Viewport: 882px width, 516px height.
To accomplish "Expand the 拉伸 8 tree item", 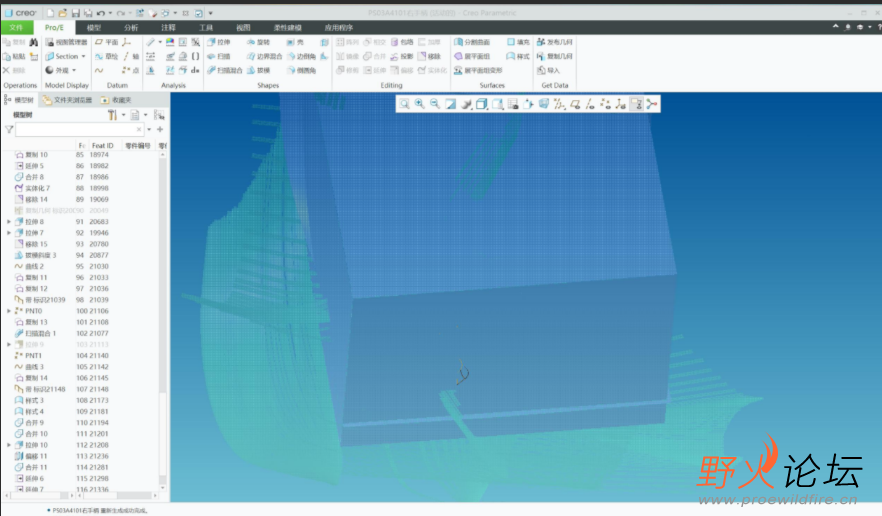I will (x=9, y=222).
